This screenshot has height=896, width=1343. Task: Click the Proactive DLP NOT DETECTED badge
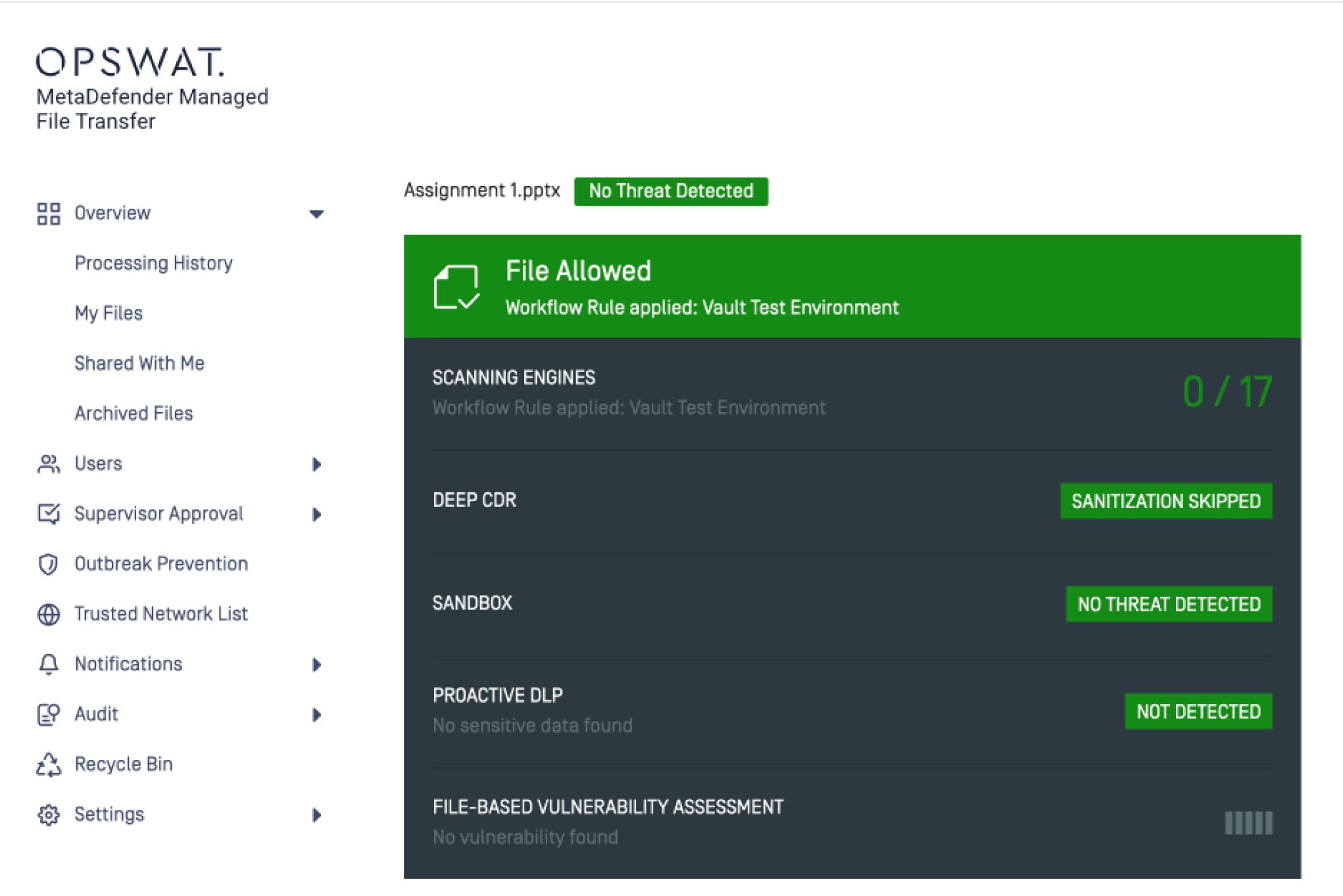pyautogui.click(x=1198, y=711)
